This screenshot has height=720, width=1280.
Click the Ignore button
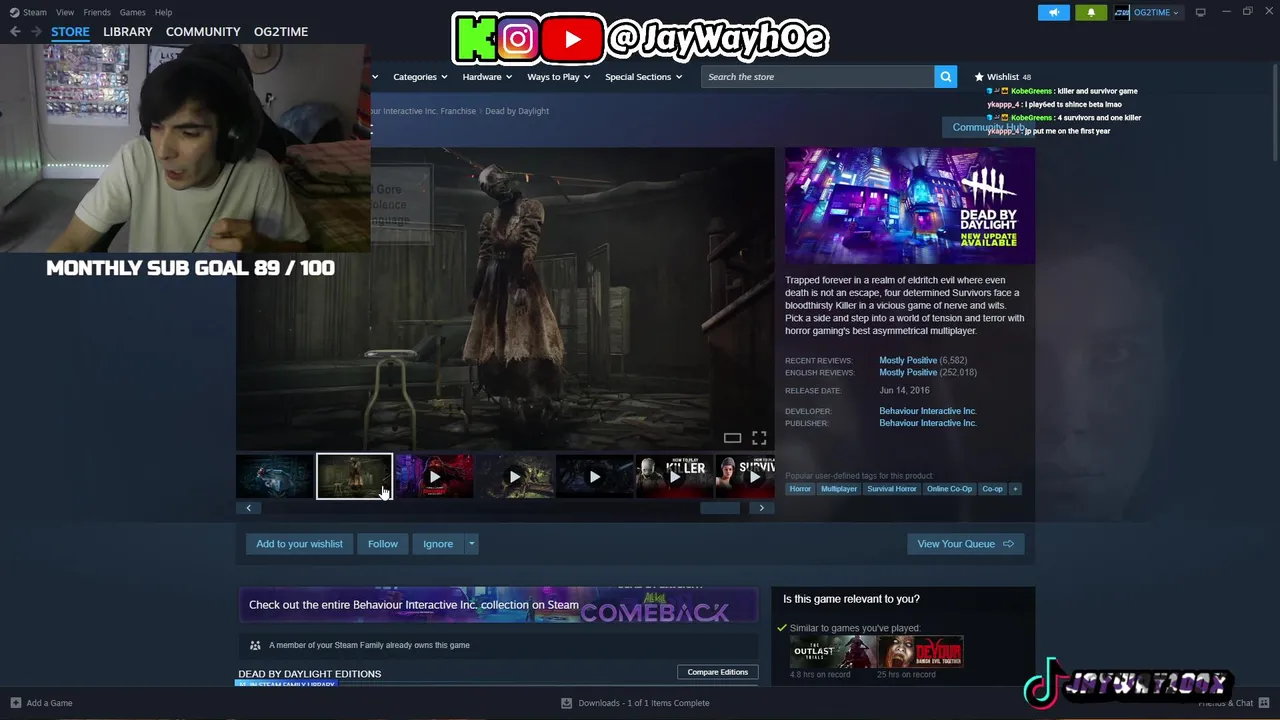(x=438, y=544)
